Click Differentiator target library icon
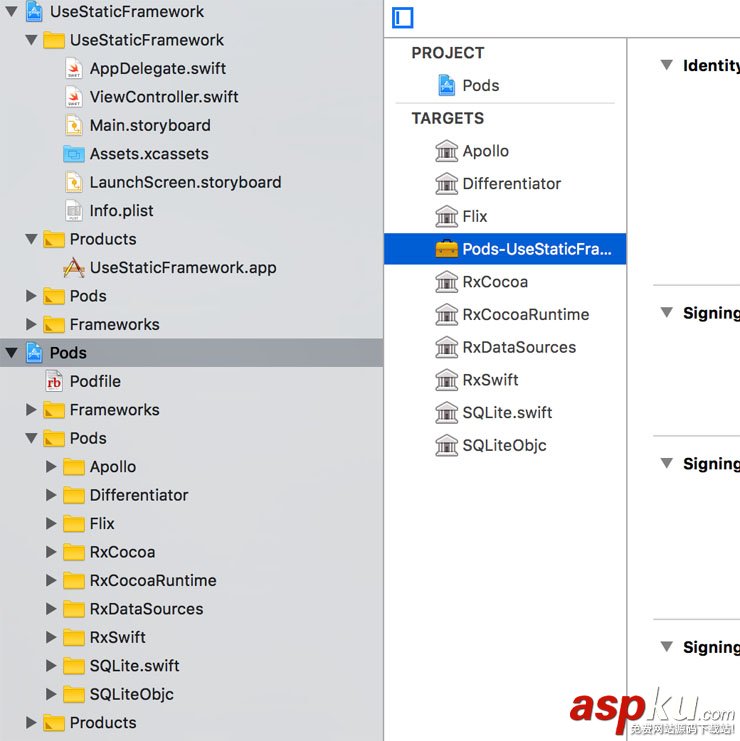This screenshot has height=741, width=740. click(x=447, y=183)
